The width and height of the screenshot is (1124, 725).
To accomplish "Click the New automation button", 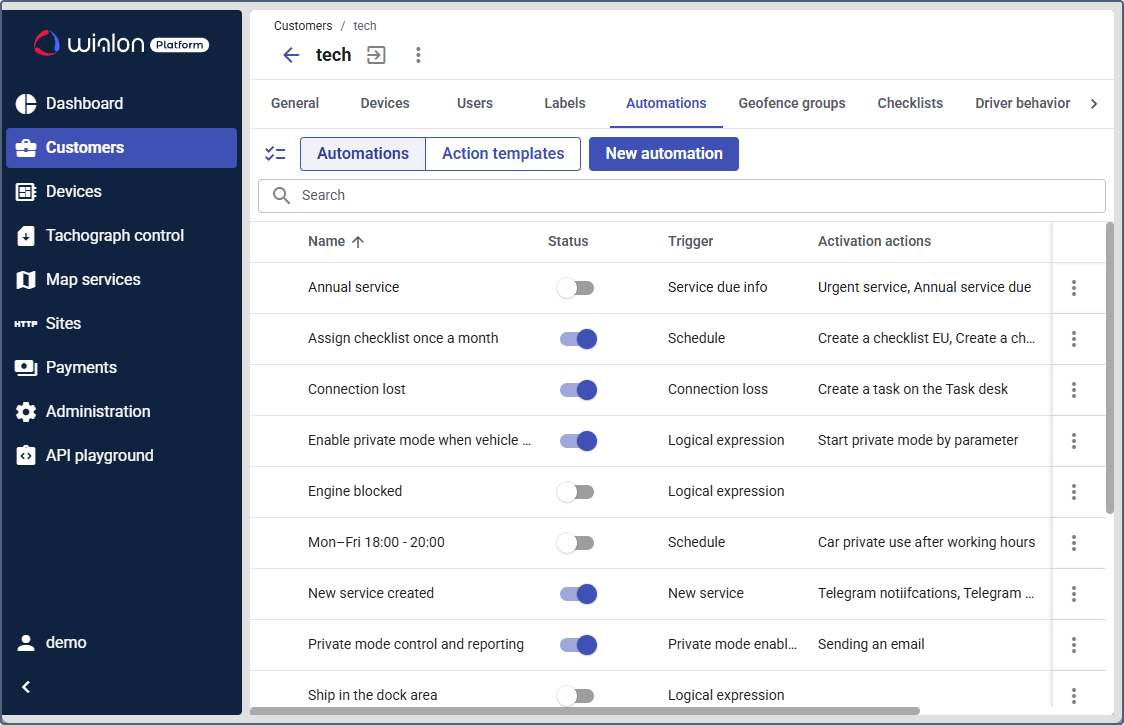I will tap(664, 153).
